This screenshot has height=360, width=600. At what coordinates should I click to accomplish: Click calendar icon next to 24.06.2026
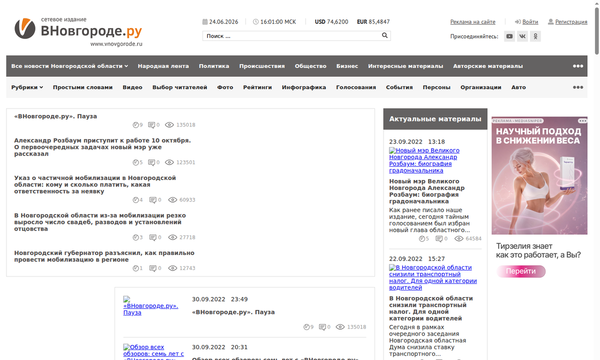coord(205,22)
